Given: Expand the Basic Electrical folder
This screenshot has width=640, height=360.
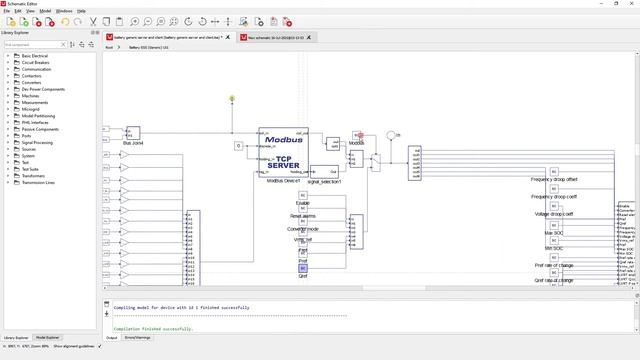Looking at the screenshot, I should click(x=8, y=56).
